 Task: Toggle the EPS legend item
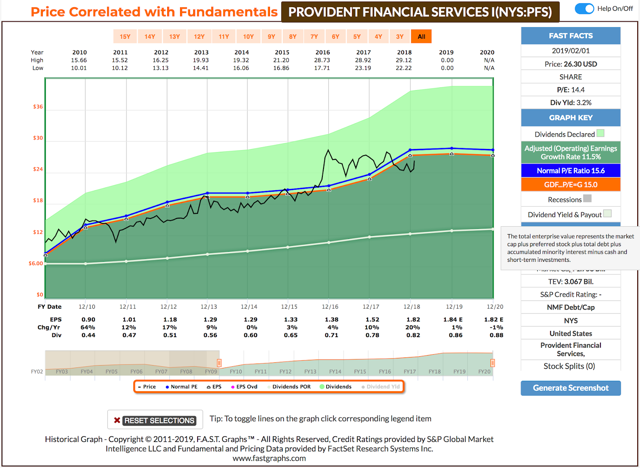pyautogui.click(x=214, y=386)
